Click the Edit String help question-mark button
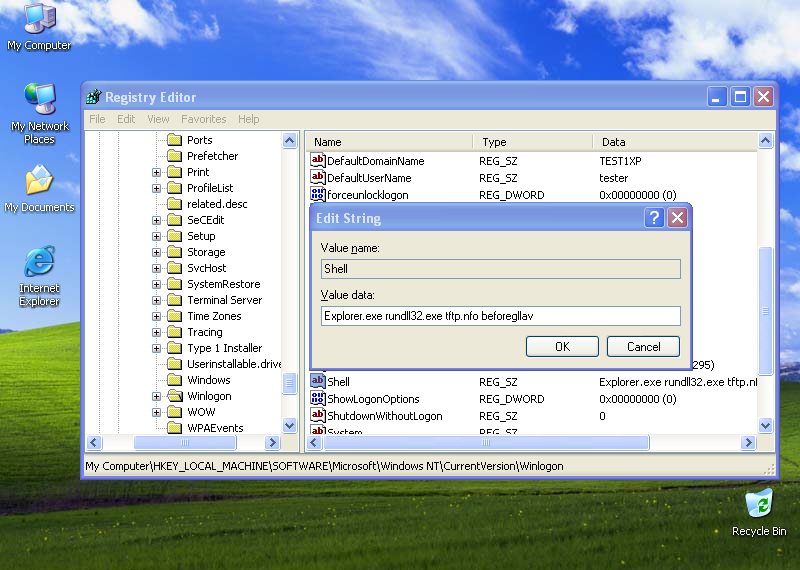 [654, 218]
